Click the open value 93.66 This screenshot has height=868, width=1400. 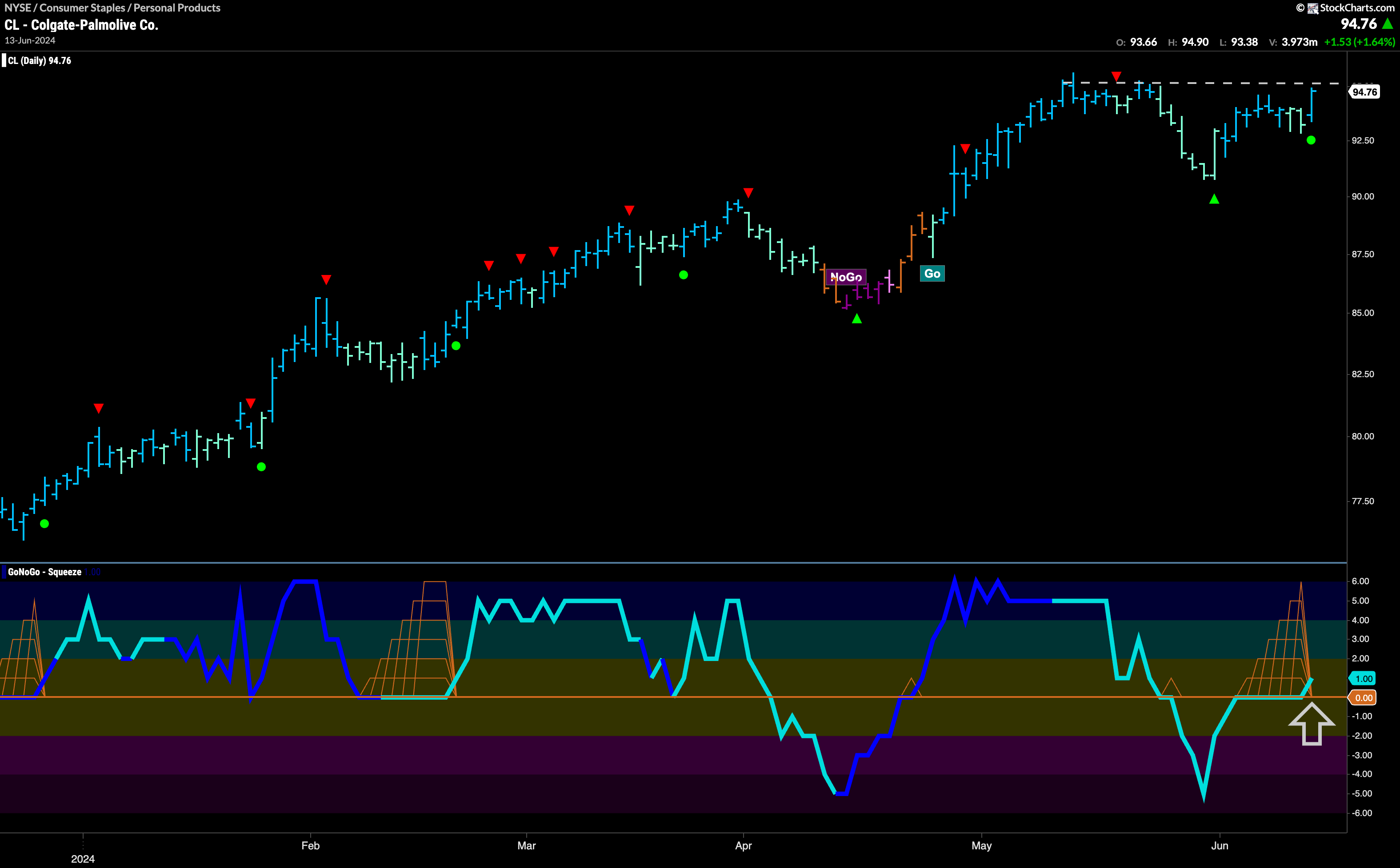tap(1143, 42)
